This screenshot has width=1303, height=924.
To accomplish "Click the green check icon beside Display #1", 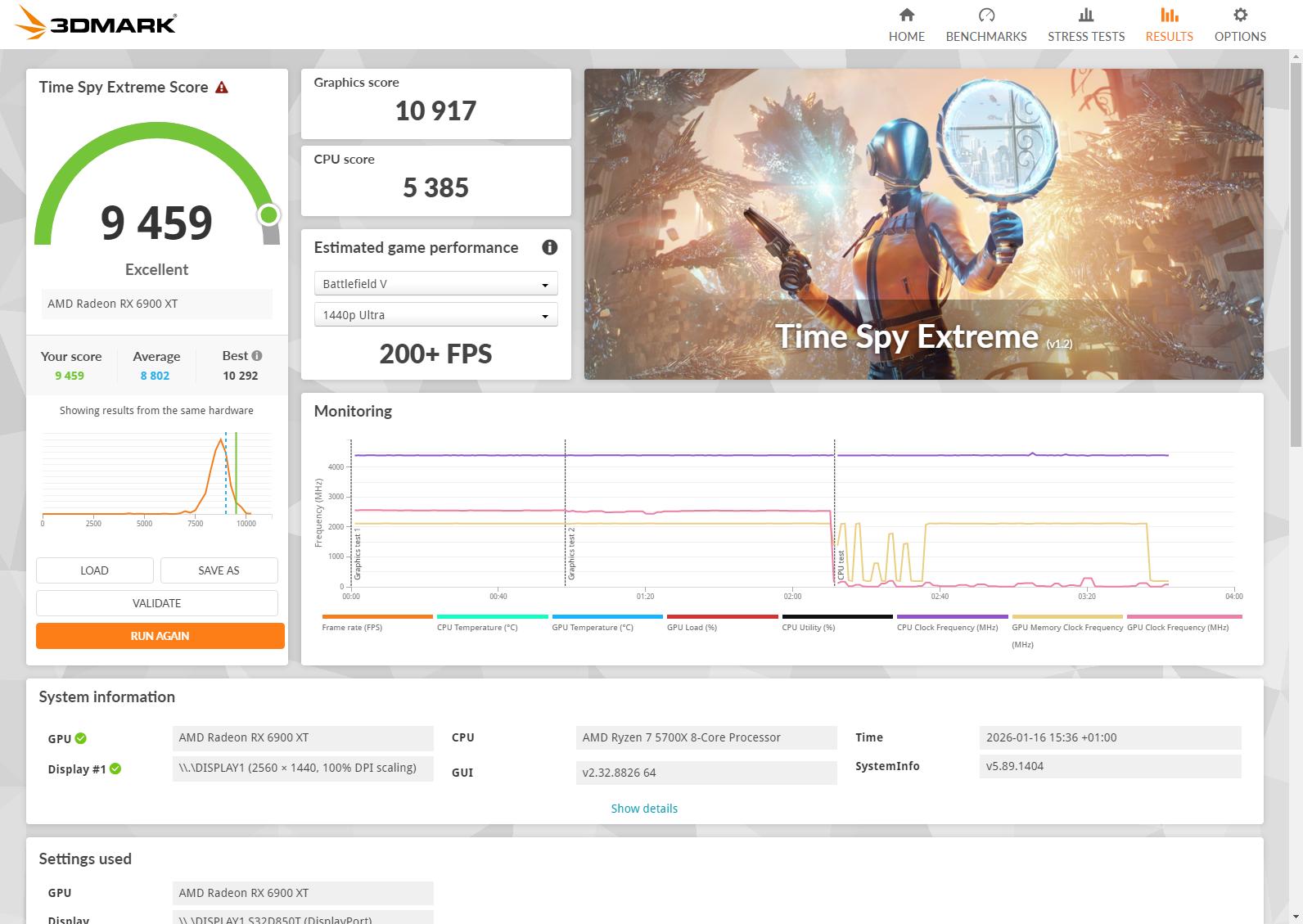I will [x=115, y=768].
